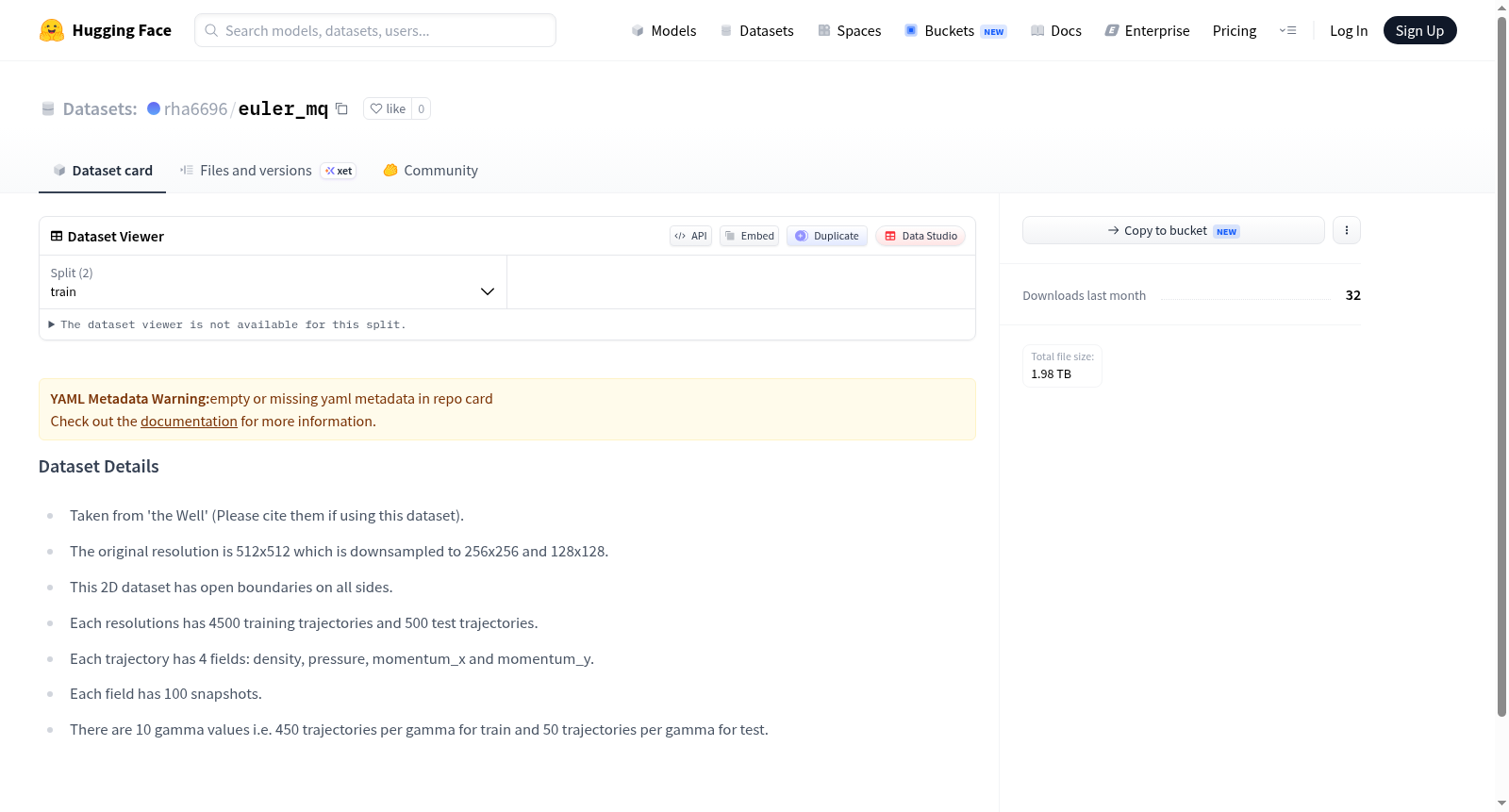Click the API code icon button
The image size is (1509, 812).
[x=690, y=236]
